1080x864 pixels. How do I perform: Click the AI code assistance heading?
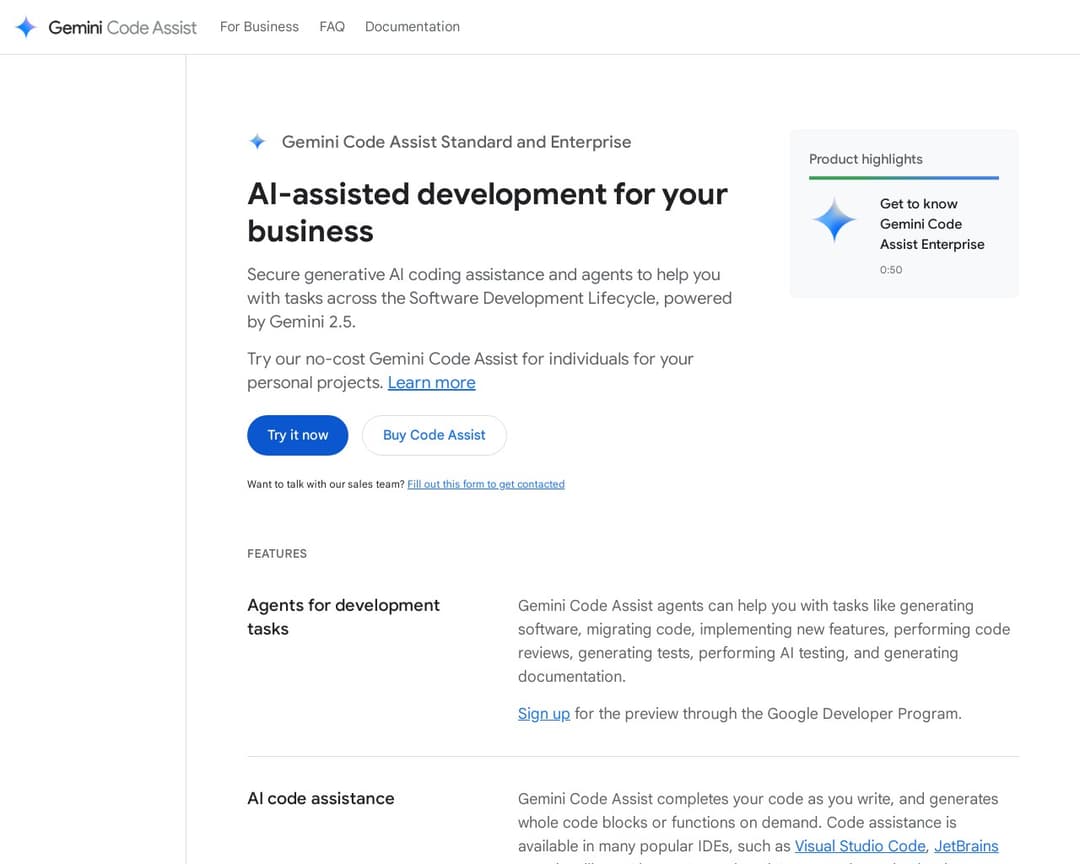coord(321,799)
